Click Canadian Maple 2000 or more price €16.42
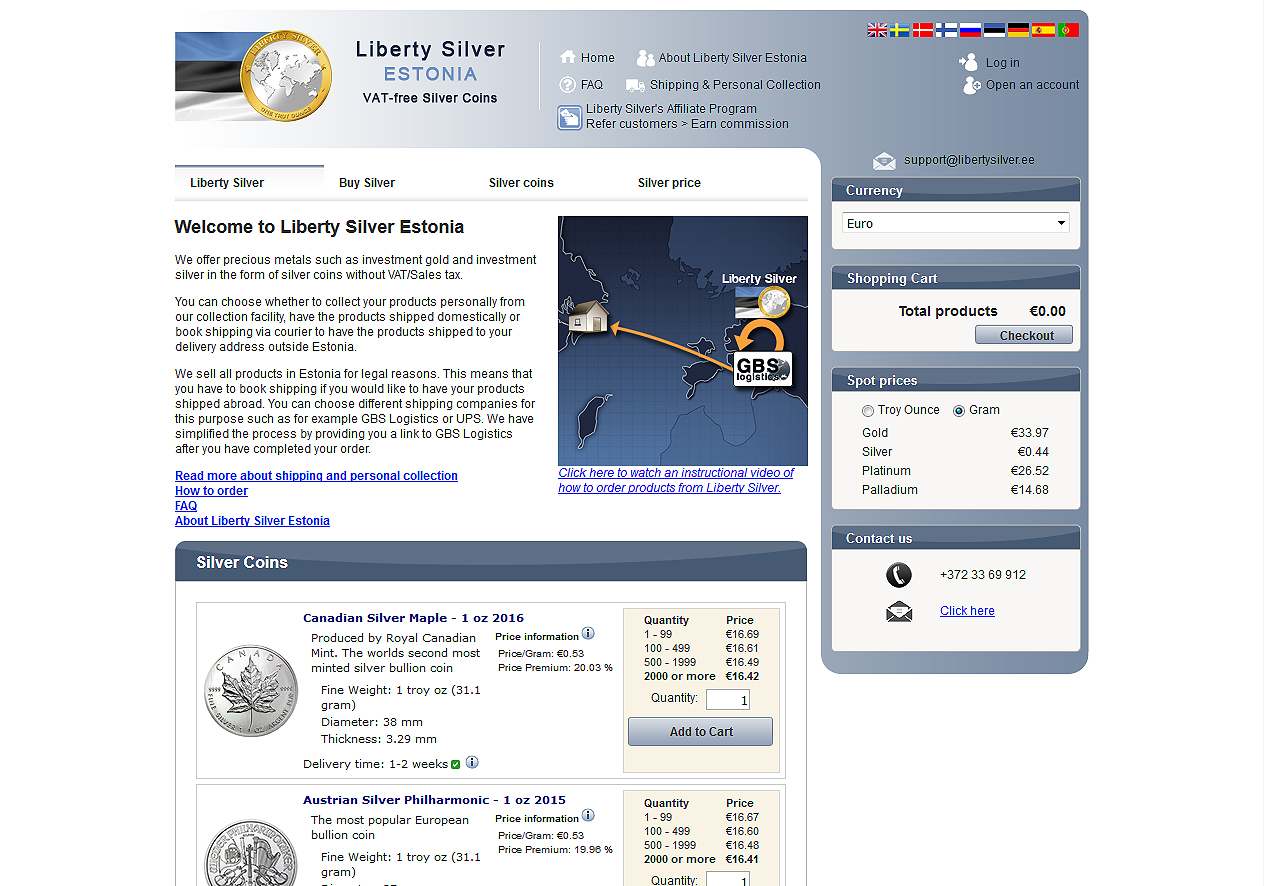The width and height of the screenshot is (1264, 886). point(742,676)
